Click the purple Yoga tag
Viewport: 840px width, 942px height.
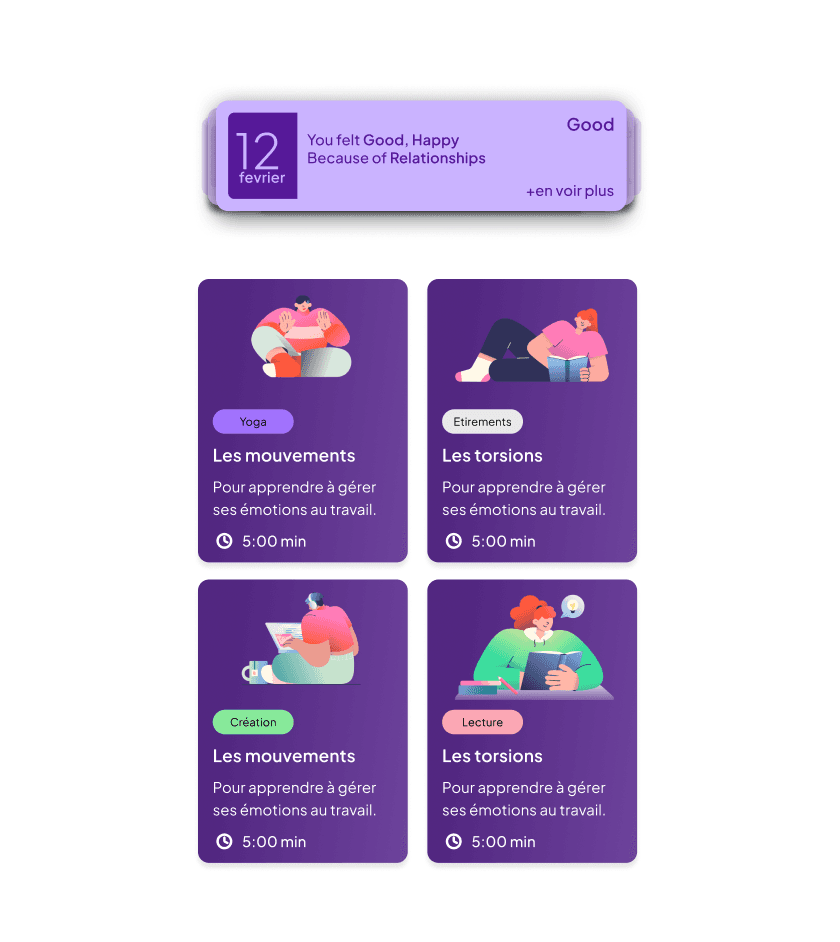(253, 422)
